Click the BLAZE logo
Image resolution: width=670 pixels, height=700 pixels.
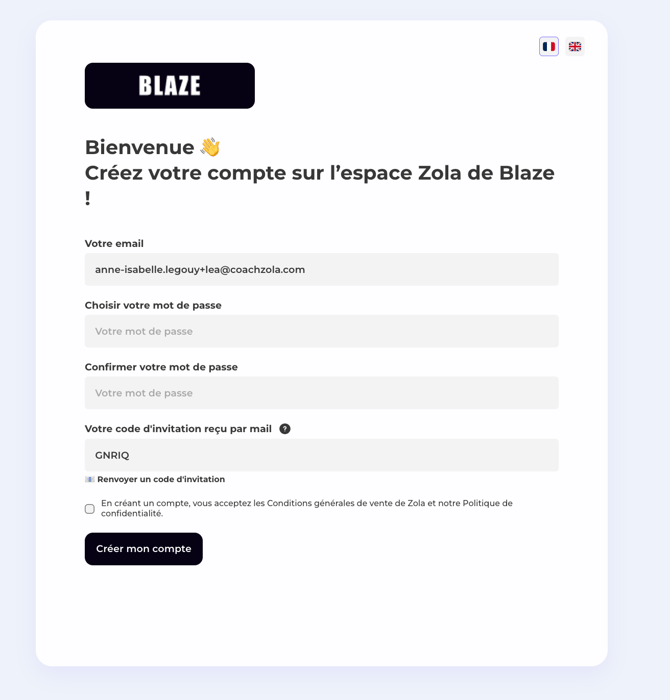(170, 86)
